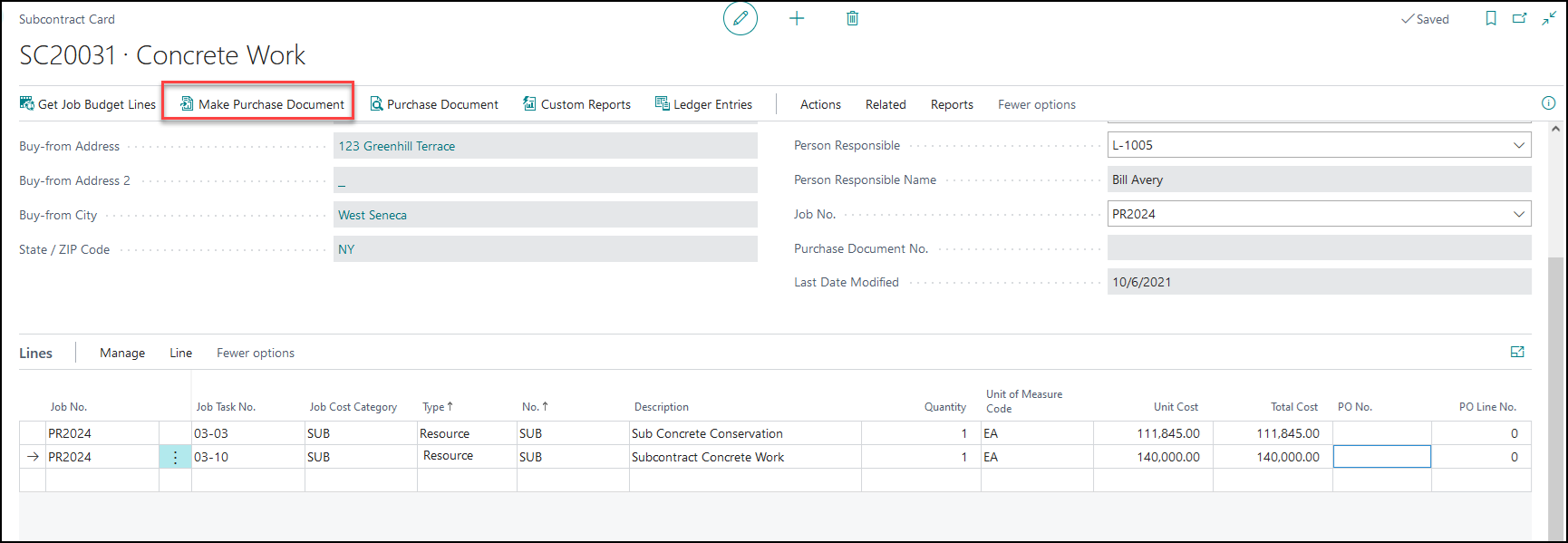
Task: Maximize the Lines section icon
Action: pyautogui.click(x=1517, y=353)
